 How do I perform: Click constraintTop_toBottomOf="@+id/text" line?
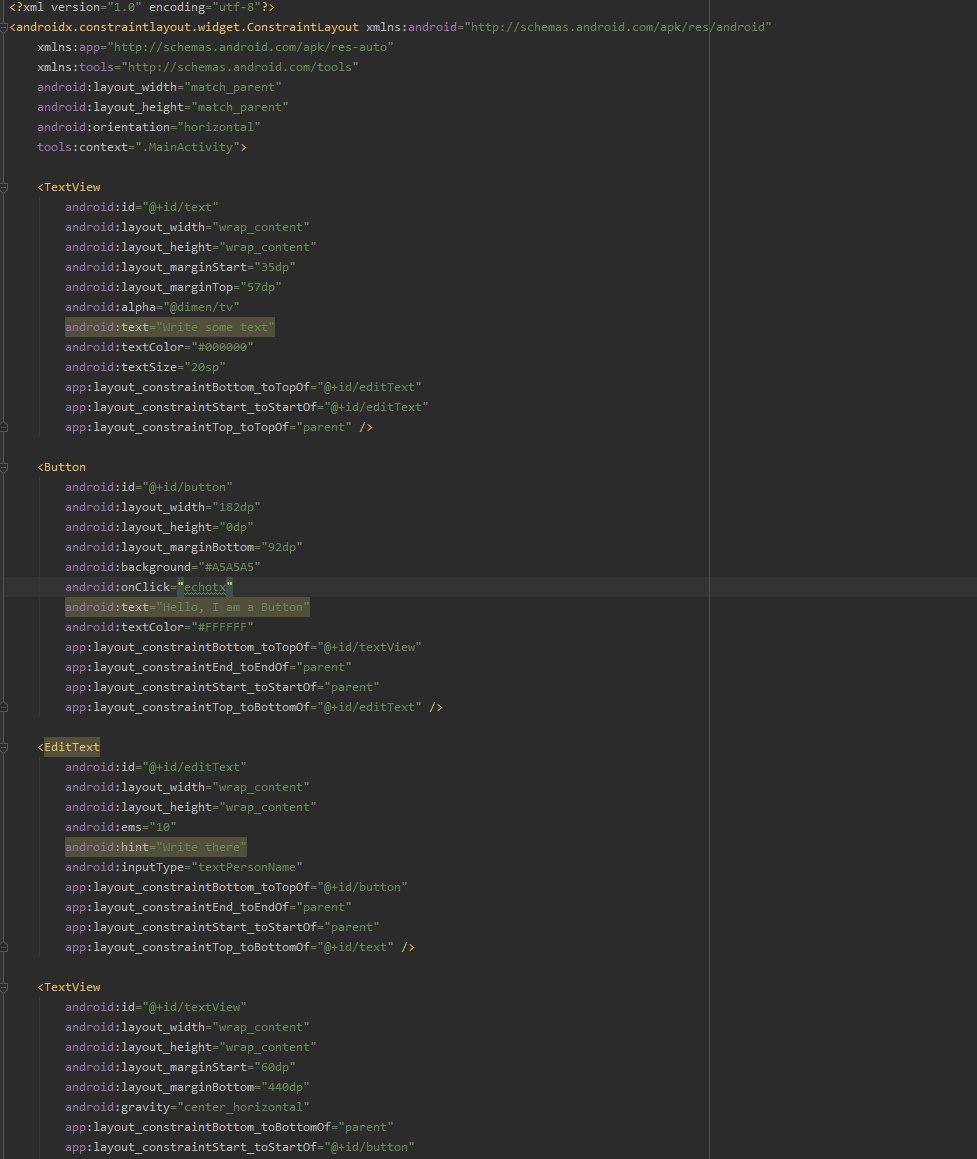(x=229, y=948)
